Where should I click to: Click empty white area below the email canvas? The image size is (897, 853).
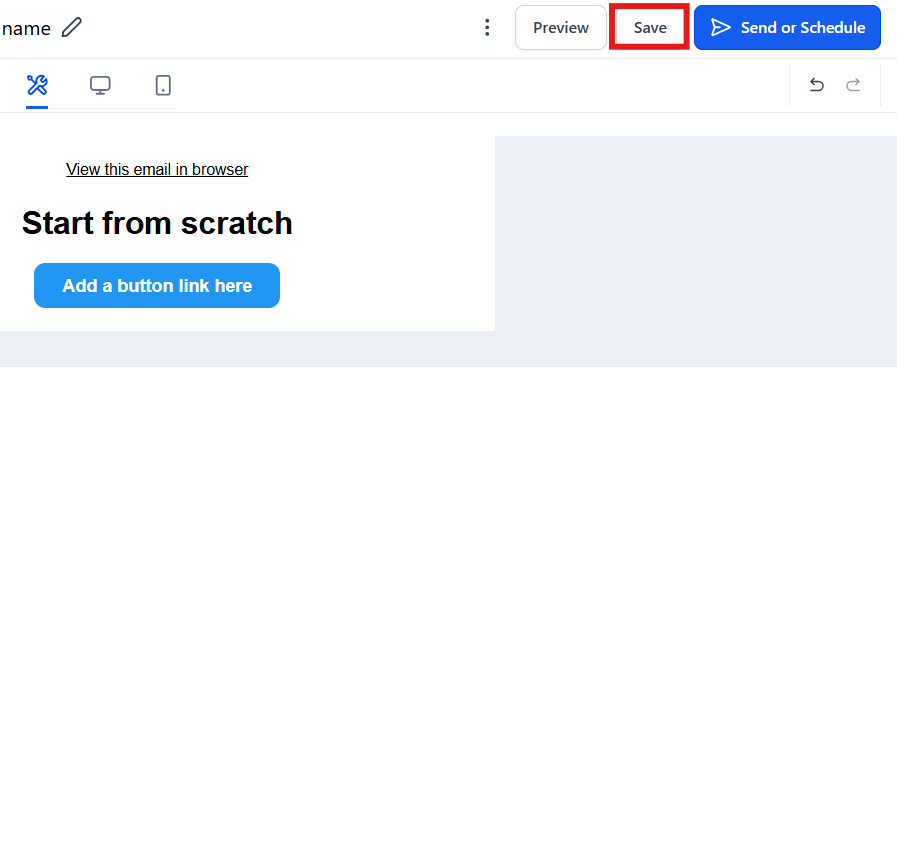point(448,600)
